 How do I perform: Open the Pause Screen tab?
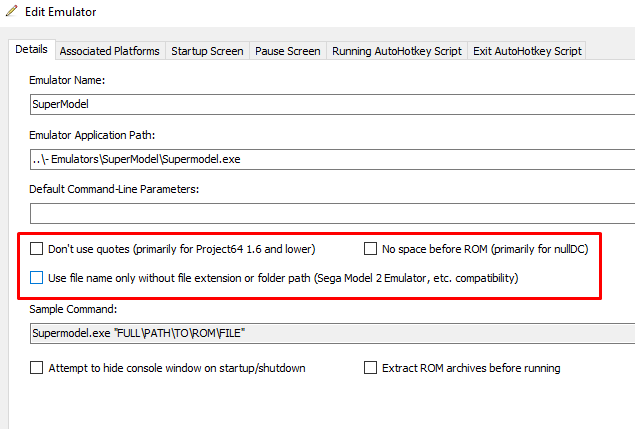click(x=288, y=51)
